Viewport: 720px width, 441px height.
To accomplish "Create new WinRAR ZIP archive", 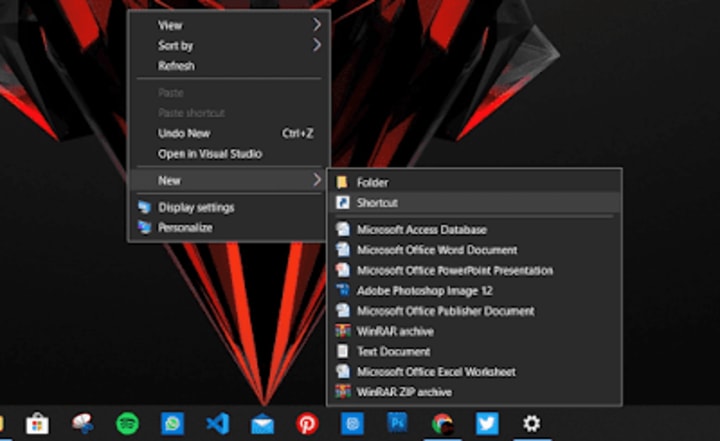I will coord(474,391).
